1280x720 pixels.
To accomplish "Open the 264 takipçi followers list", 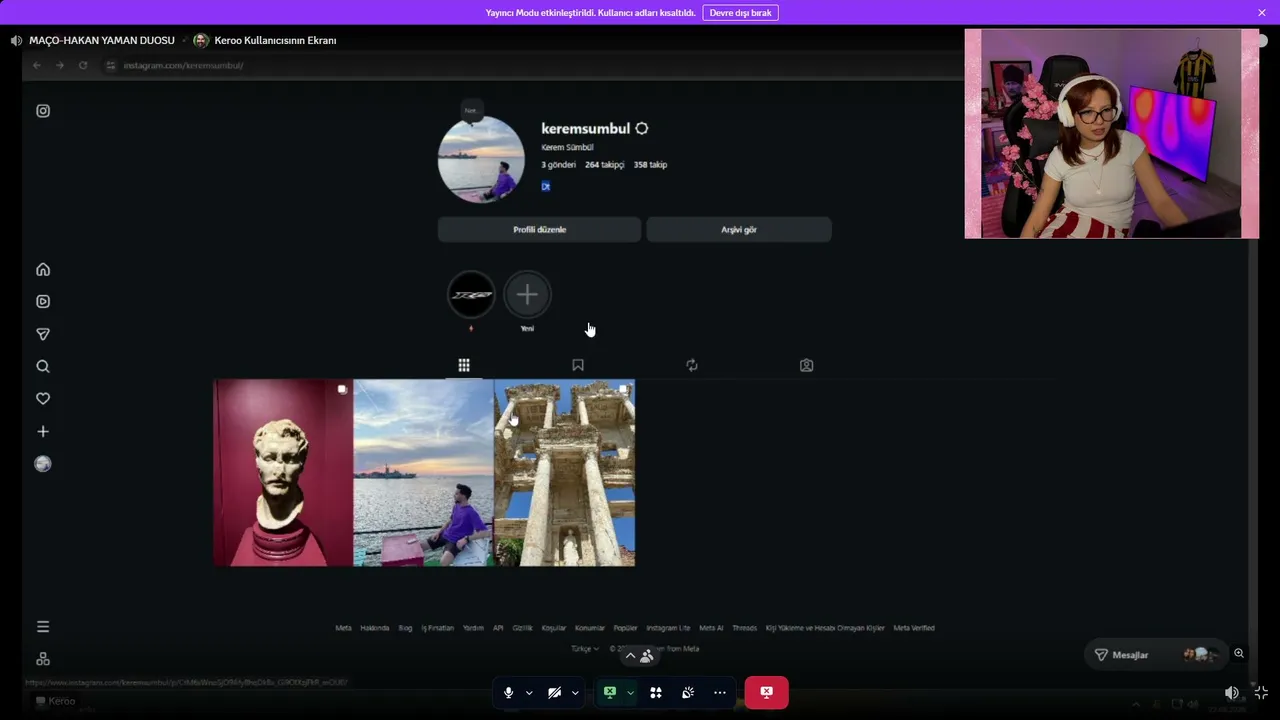I will point(605,165).
